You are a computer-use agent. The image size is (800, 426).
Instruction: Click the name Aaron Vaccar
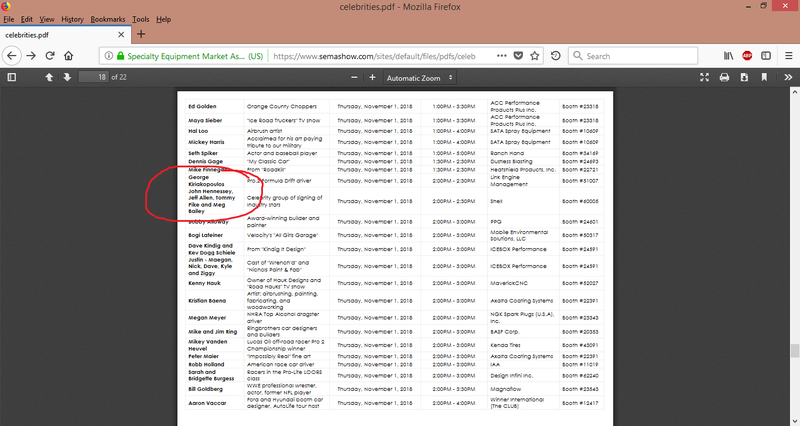click(x=207, y=403)
